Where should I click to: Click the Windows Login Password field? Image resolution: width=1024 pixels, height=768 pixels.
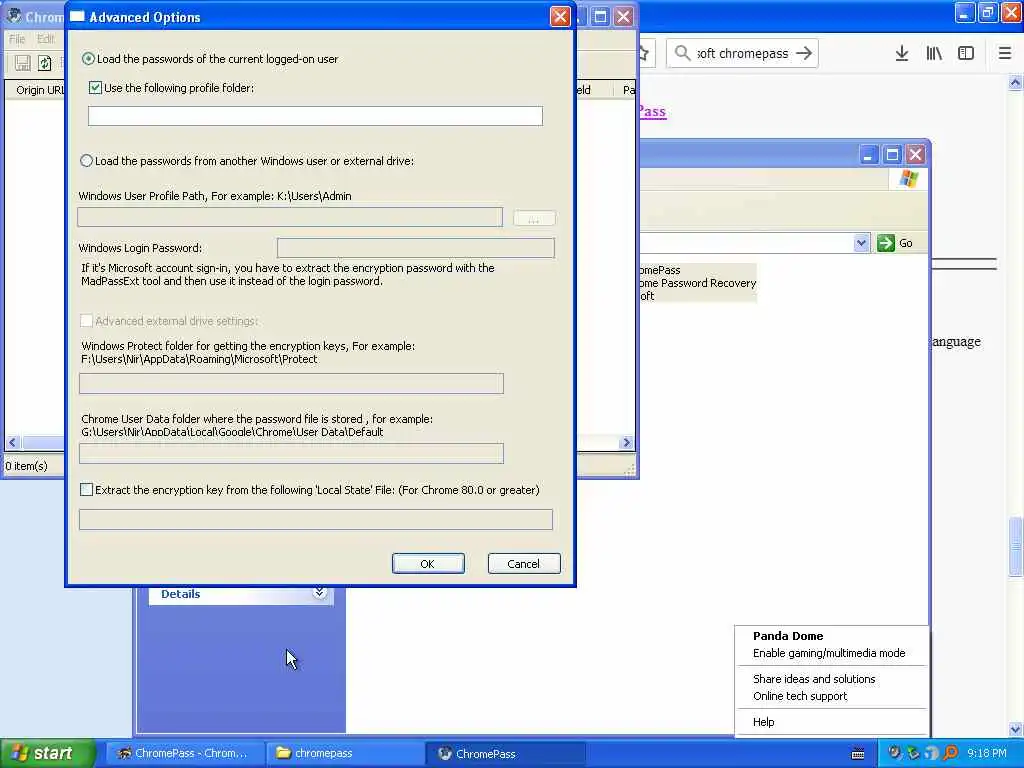coord(416,248)
